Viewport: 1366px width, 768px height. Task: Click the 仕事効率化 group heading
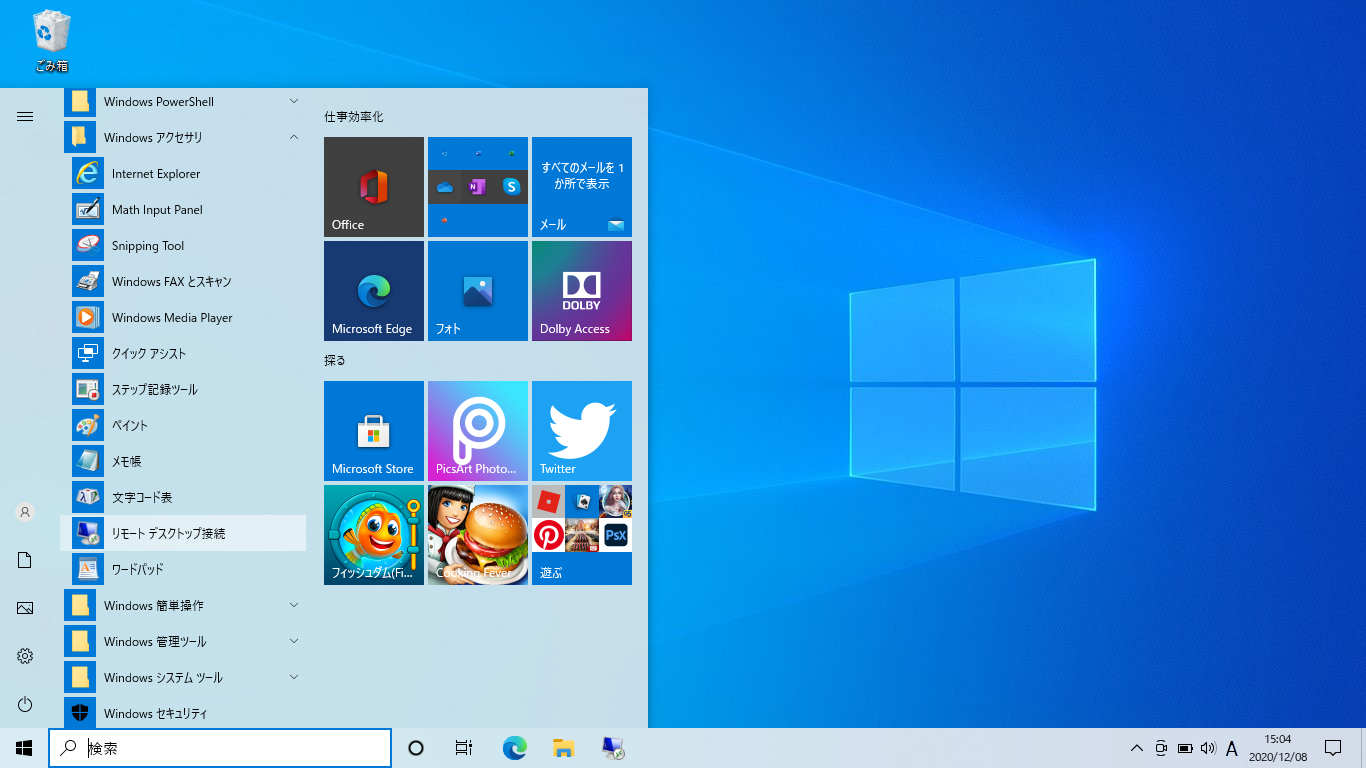(x=354, y=117)
